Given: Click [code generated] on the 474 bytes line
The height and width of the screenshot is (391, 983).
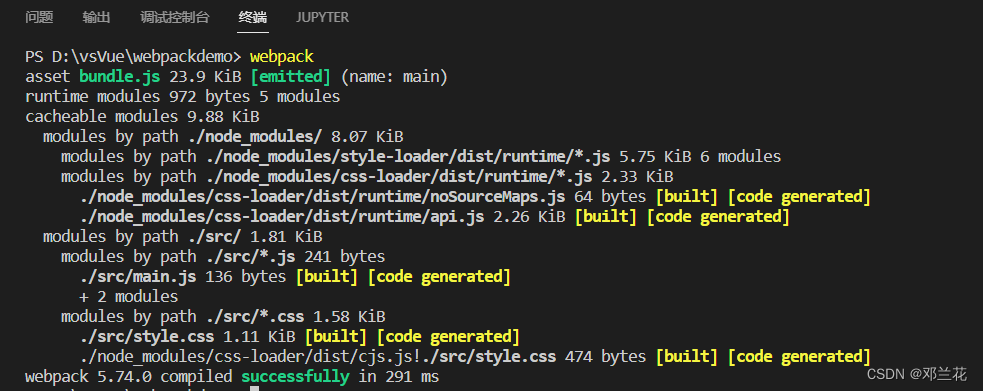Looking at the screenshot, I should pyautogui.click(x=799, y=357).
